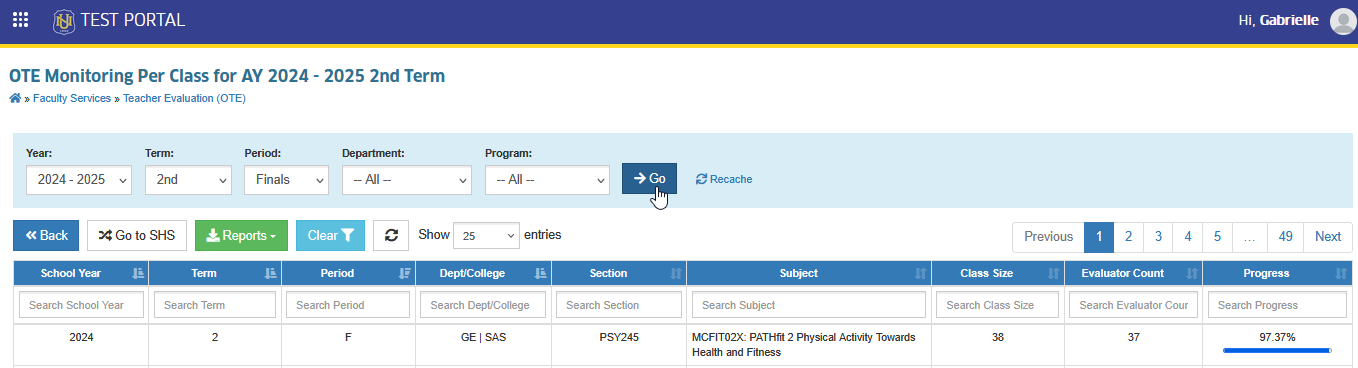Click the 97.37% progress bar
This screenshot has height=368, width=1358.
click(x=1277, y=351)
